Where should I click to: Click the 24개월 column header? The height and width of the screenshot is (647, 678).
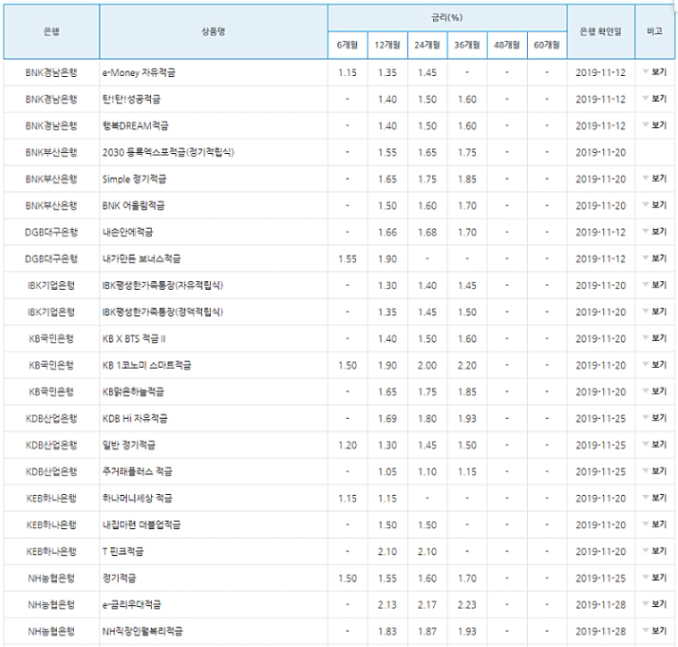pos(427,45)
